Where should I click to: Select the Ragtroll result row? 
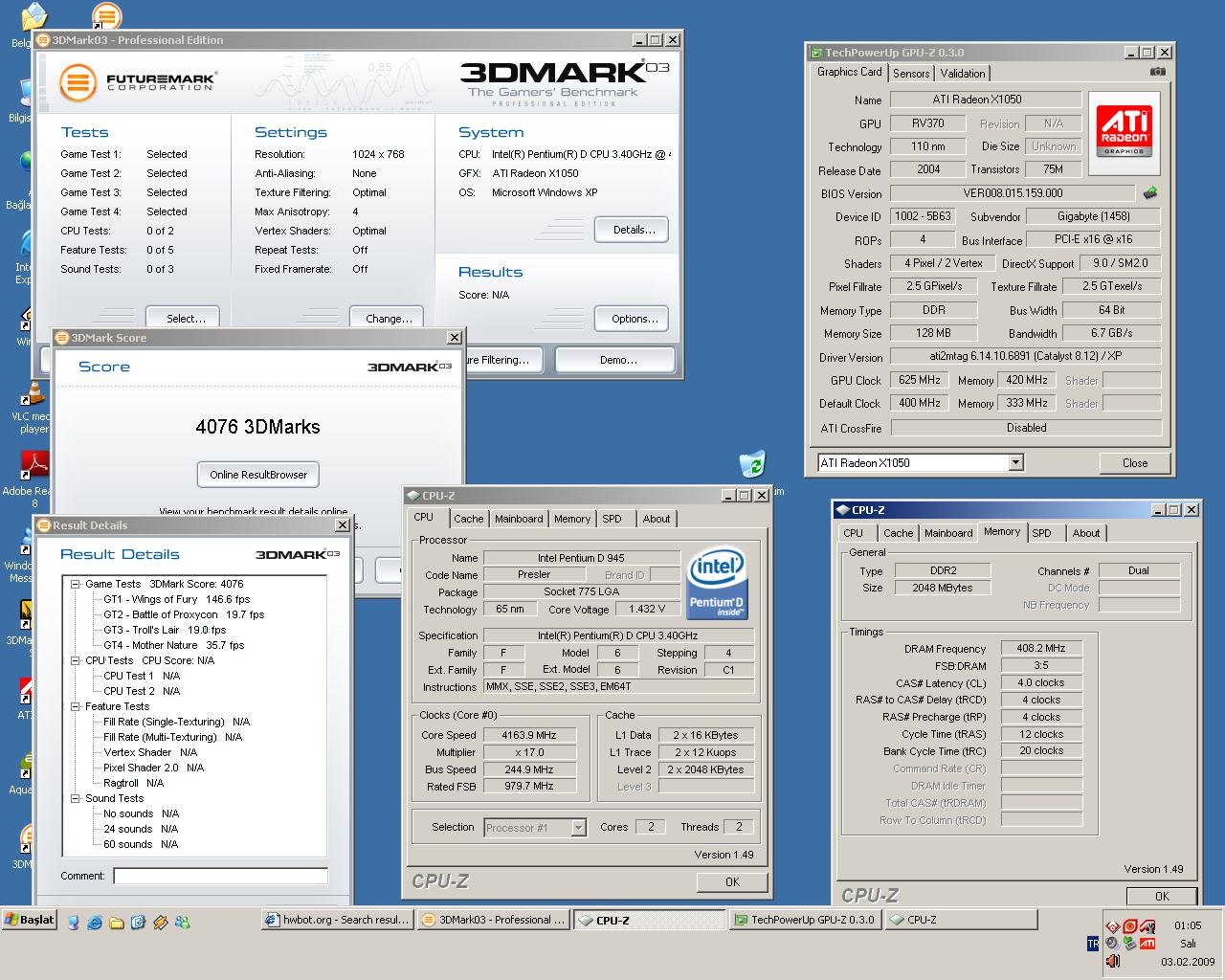click(133, 783)
